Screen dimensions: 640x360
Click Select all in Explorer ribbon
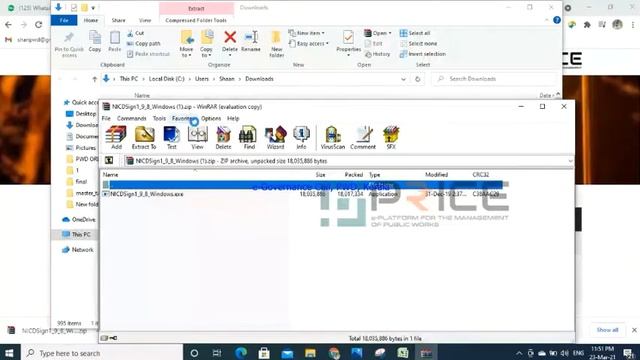[x=415, y=33]
